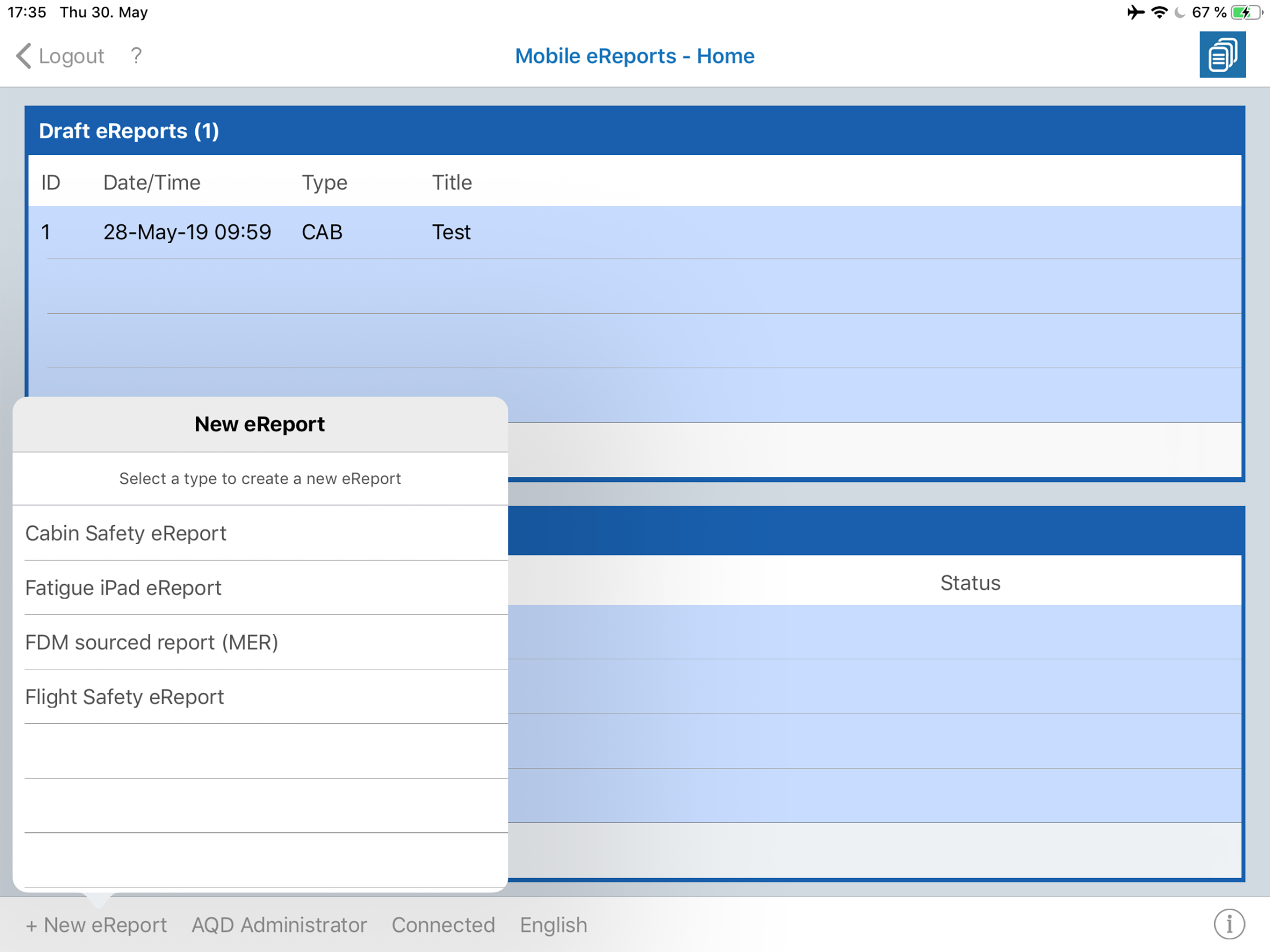Open draft report titled Test

635,232
